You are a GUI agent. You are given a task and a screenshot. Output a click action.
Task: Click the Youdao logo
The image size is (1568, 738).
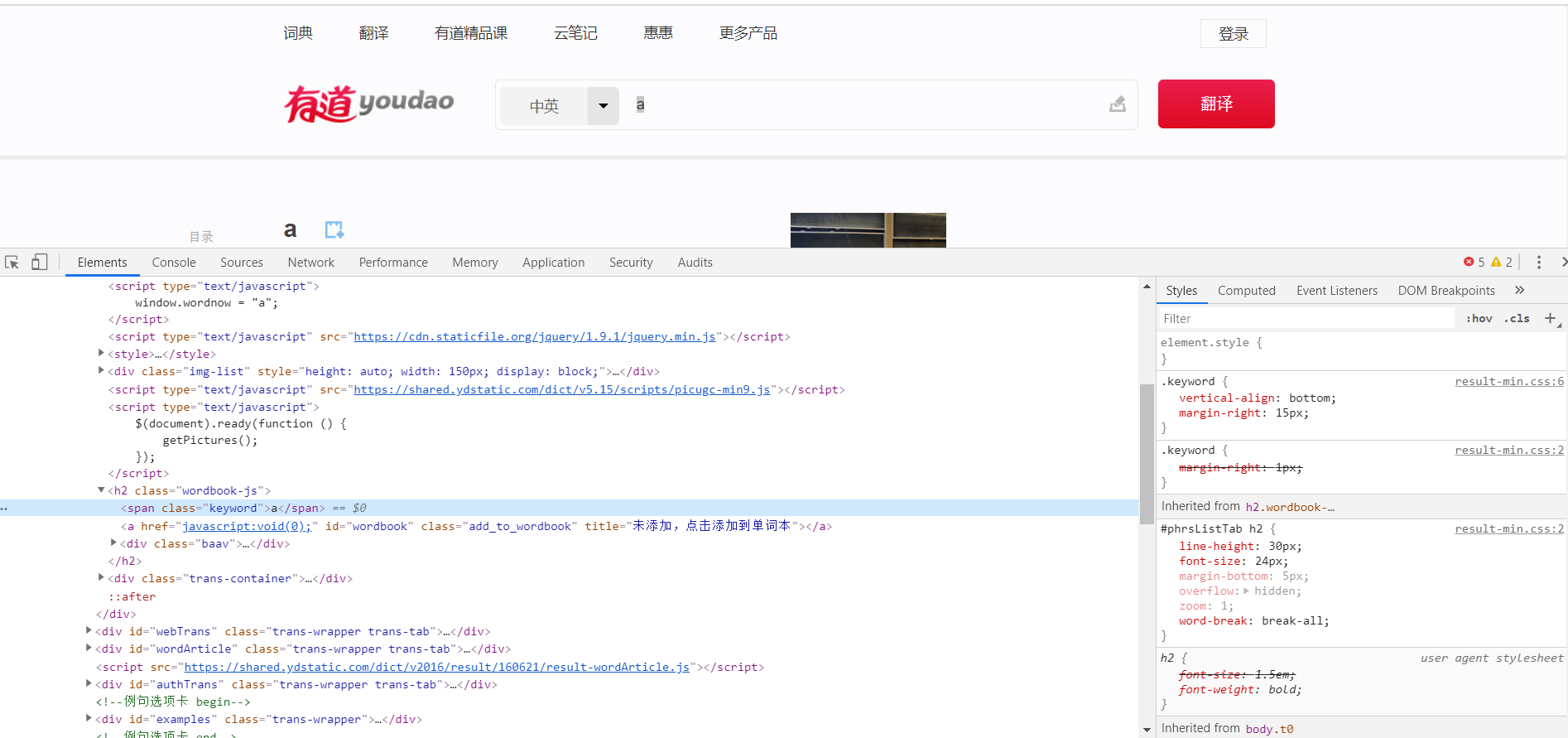pyautogui.click(x=368, y=104)
